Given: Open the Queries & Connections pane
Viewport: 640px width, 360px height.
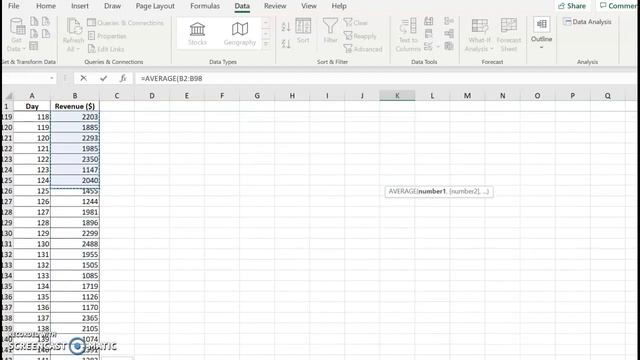Looking at the screenshot, I should click(125, 23).
